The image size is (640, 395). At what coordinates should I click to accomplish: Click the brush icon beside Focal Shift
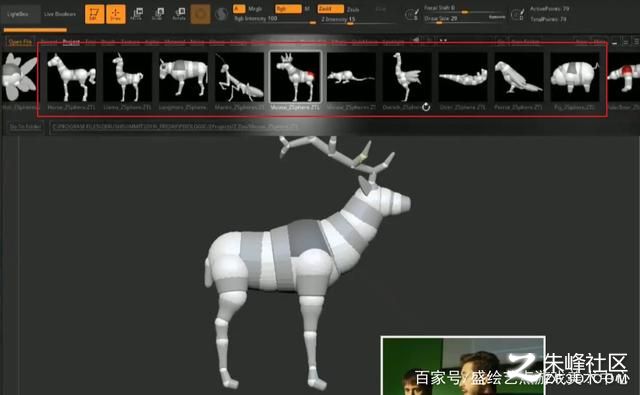point(411,15)
